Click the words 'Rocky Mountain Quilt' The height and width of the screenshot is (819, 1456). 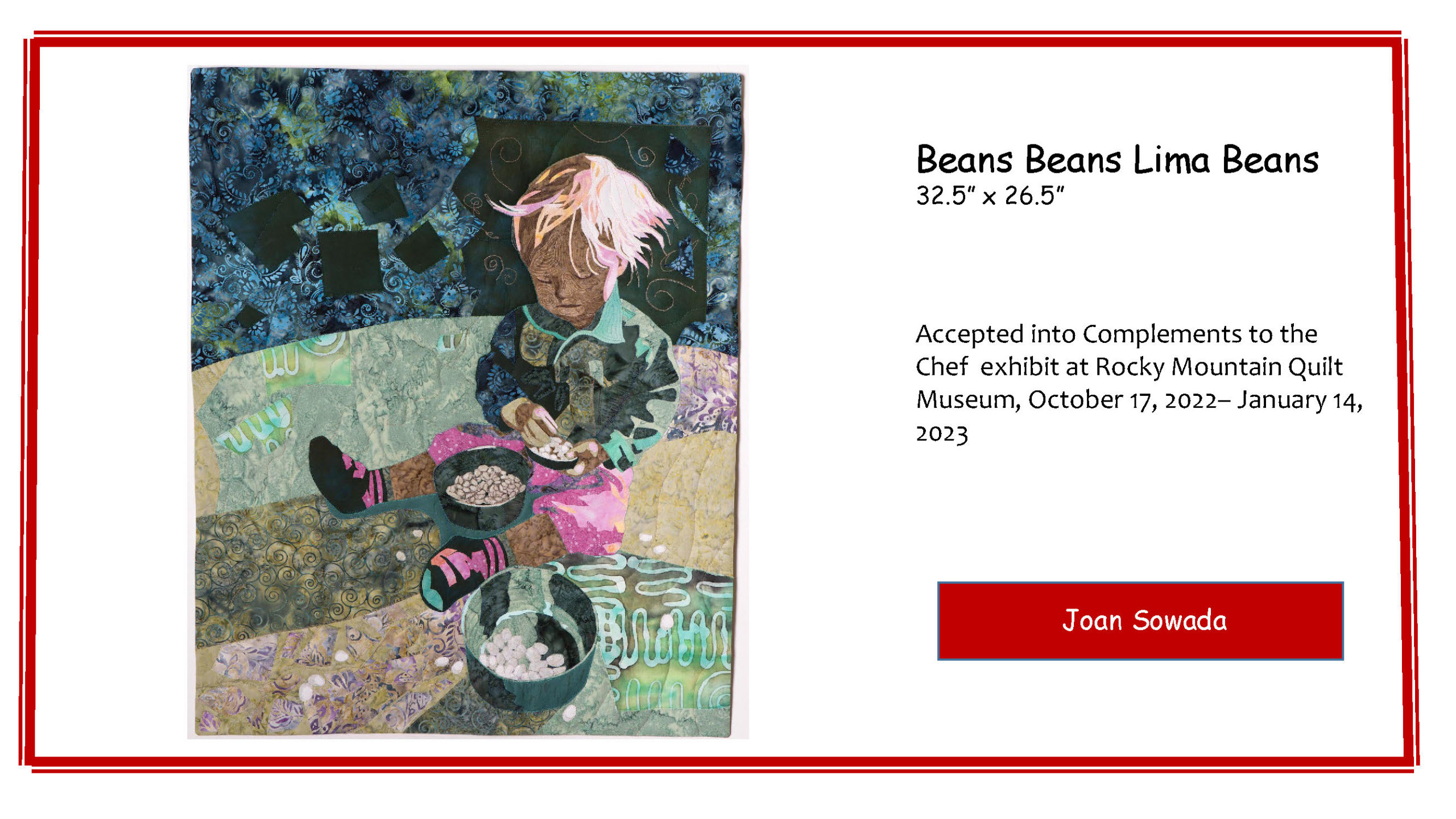click(1218, 367)
